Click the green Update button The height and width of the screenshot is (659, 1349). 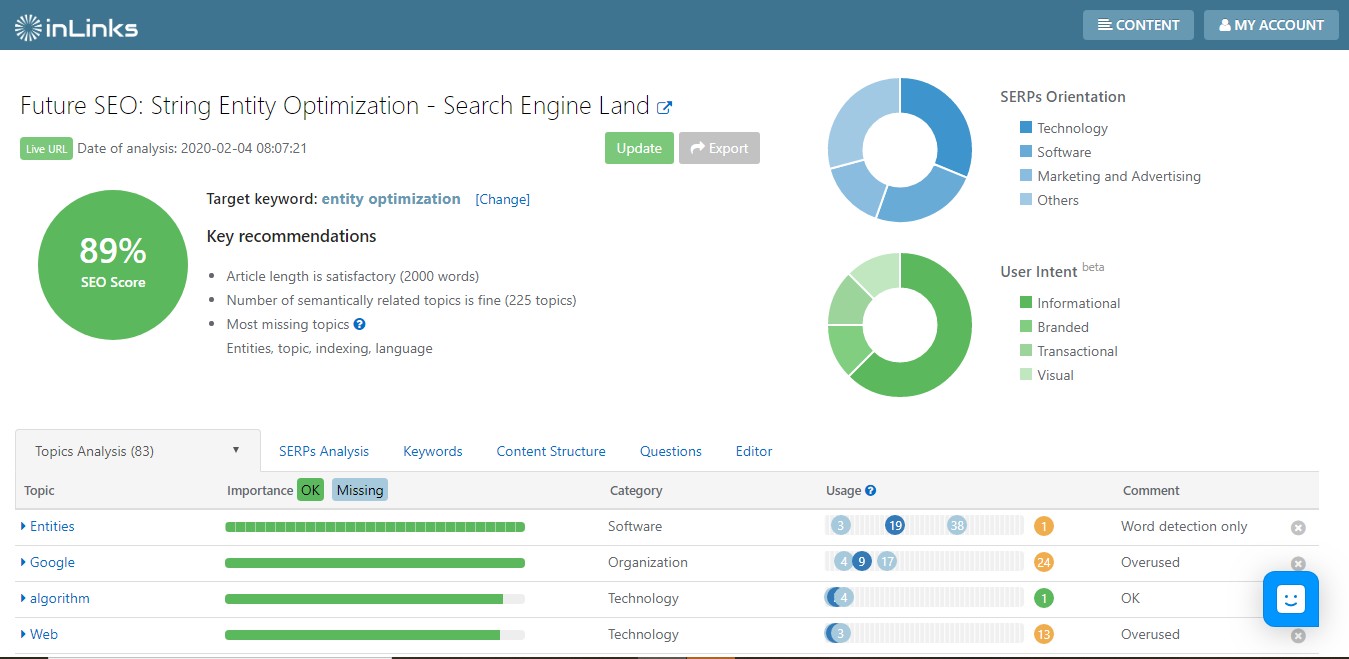[x=639, y=148]
